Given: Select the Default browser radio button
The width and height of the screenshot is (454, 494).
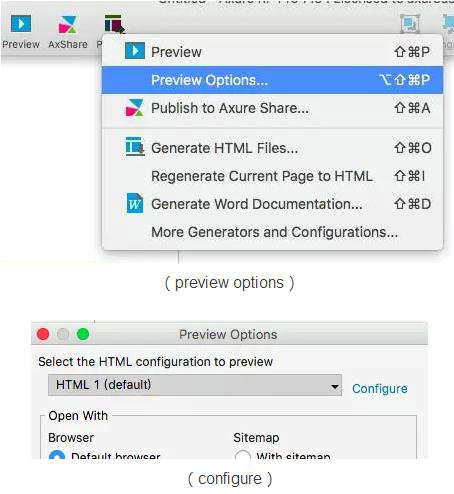Looking at the screenshot, I should coord(57,455).
